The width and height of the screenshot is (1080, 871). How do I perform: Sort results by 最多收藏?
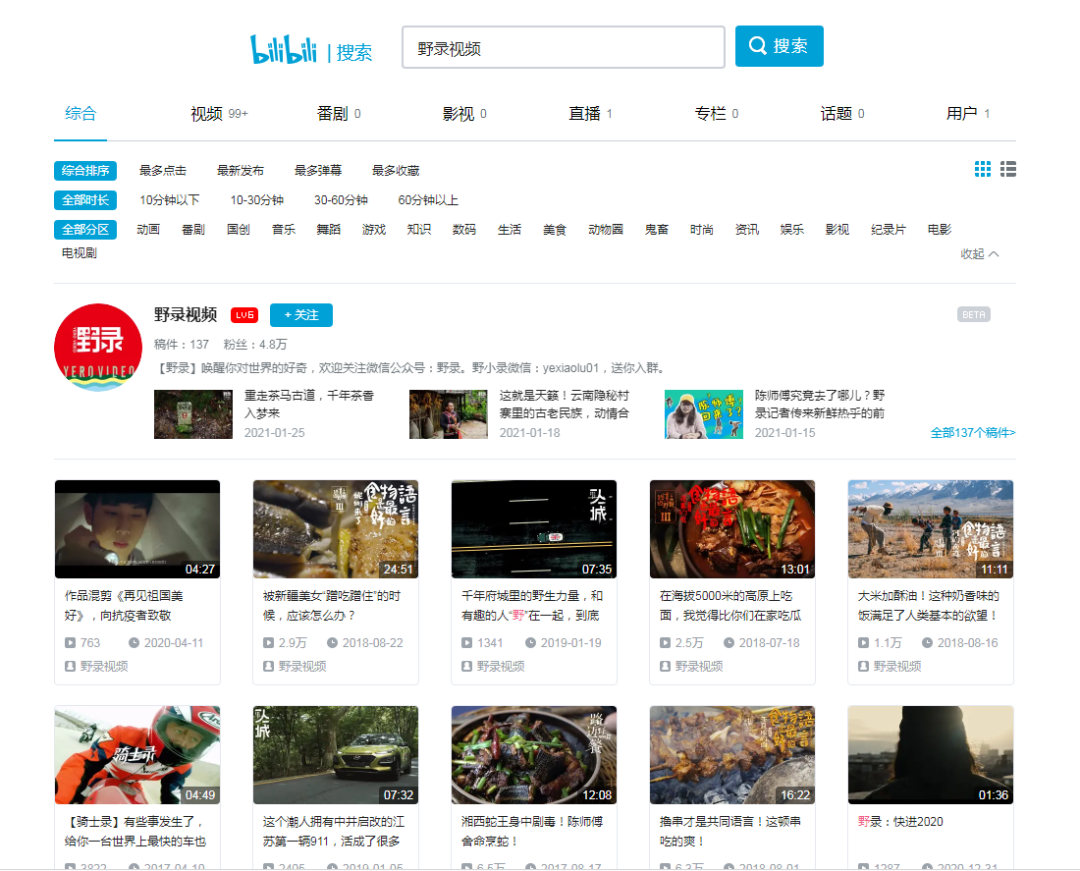[x=395, y=170]
